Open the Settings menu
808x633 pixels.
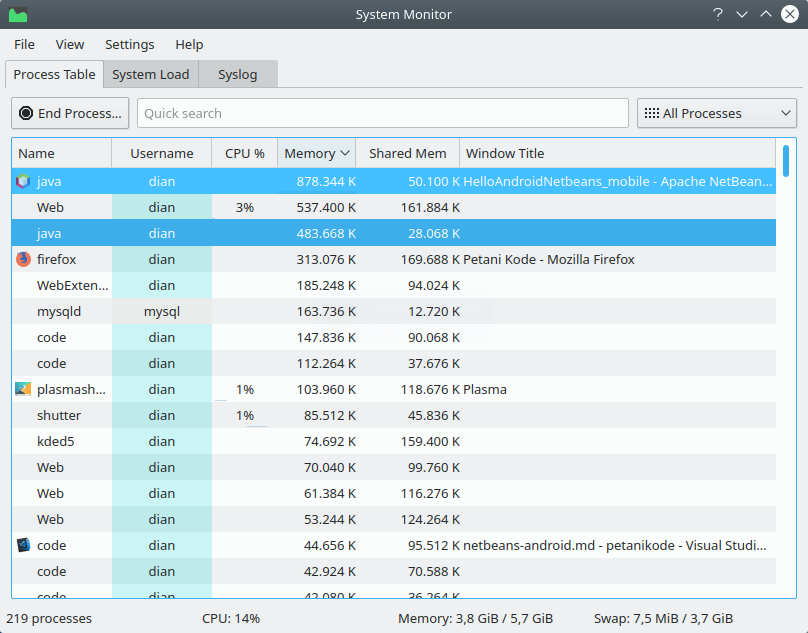pos(129,44)
